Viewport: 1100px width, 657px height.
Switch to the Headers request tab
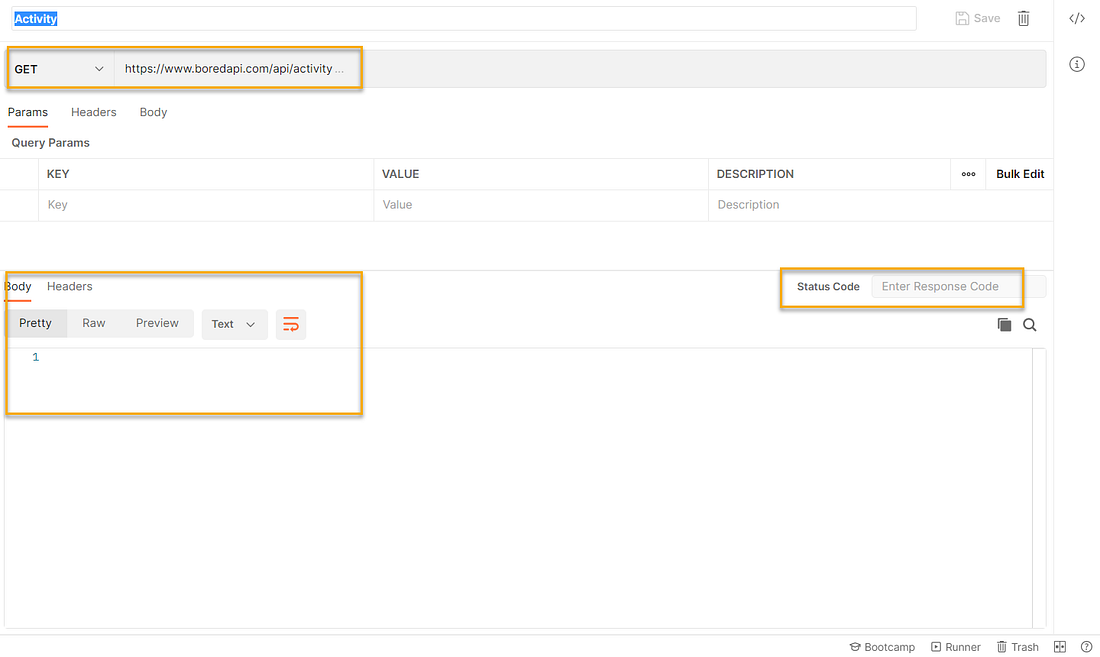[93, 112]
